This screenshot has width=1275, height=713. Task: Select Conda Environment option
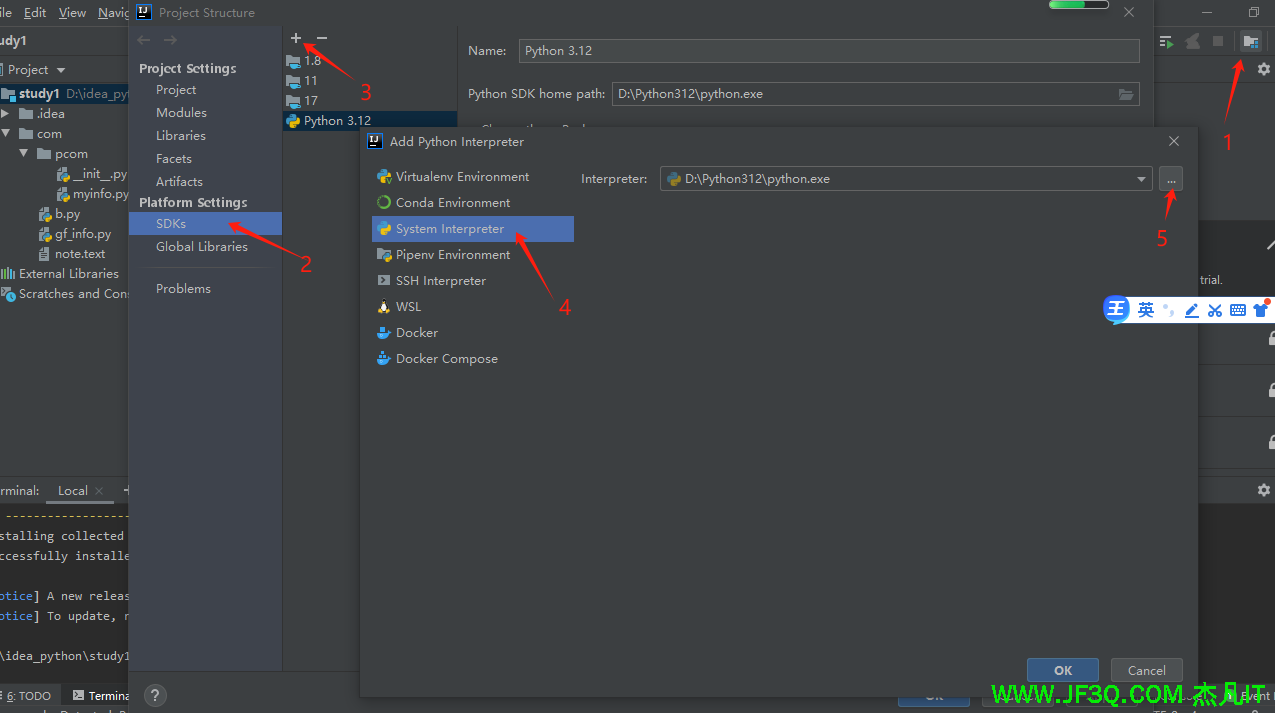[x=452, y=203]
